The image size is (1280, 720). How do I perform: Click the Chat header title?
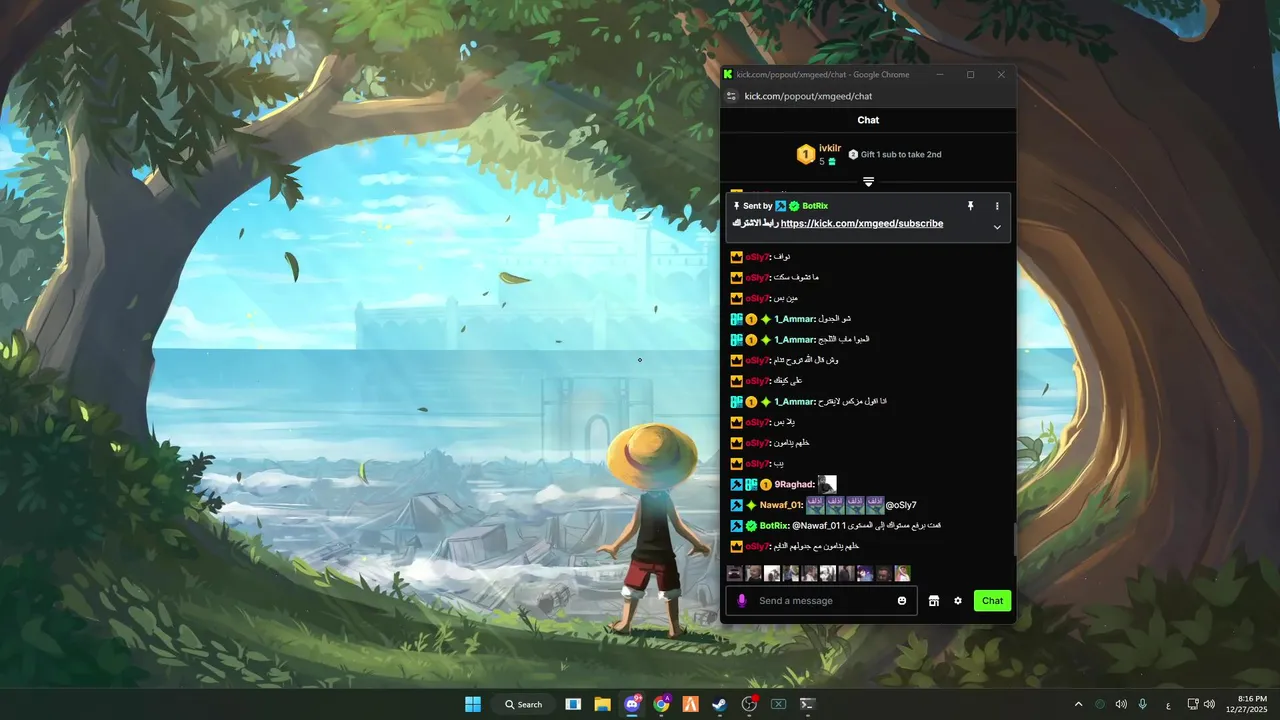click(868, 120)
